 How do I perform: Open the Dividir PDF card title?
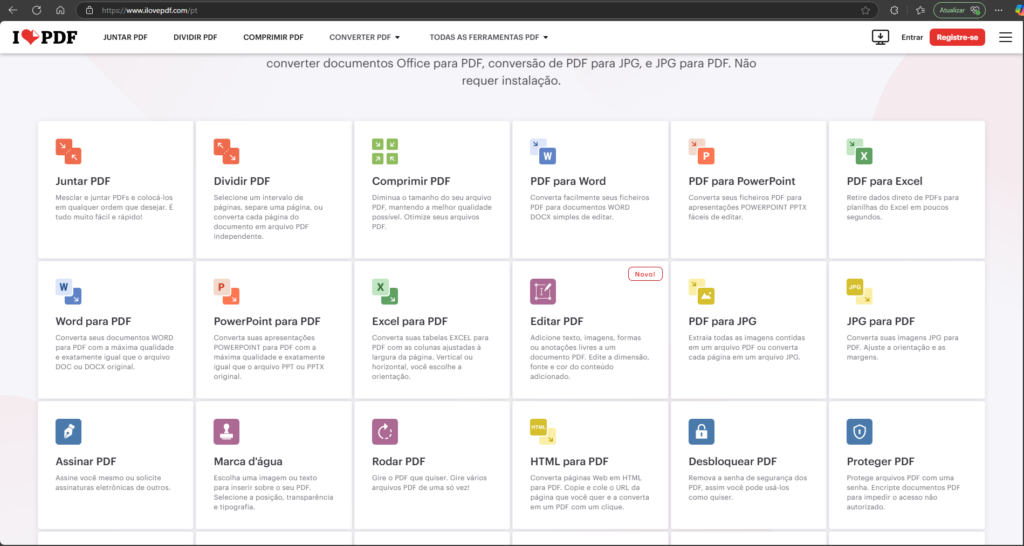[242, 181]
